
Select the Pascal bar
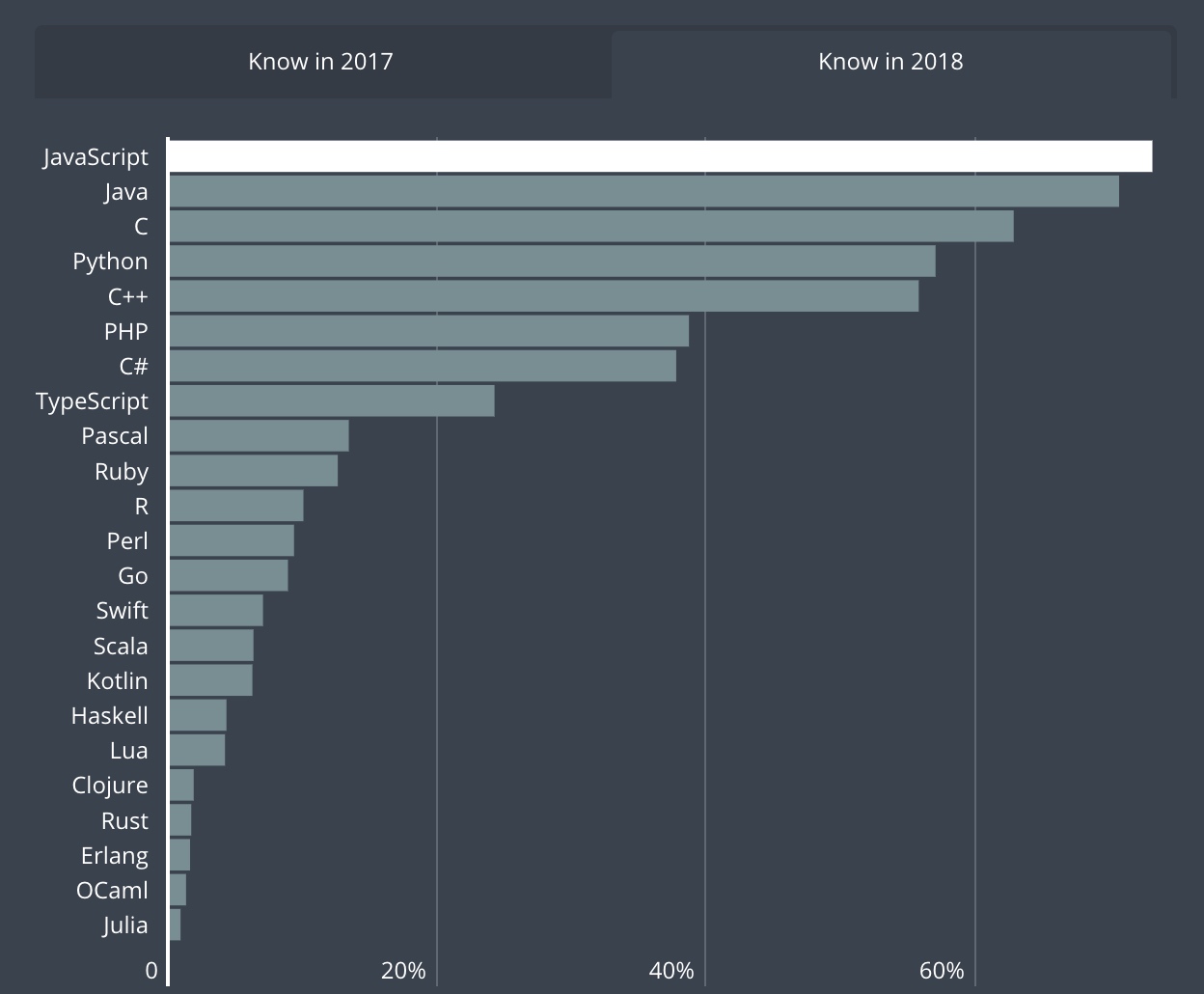point(259,436)
